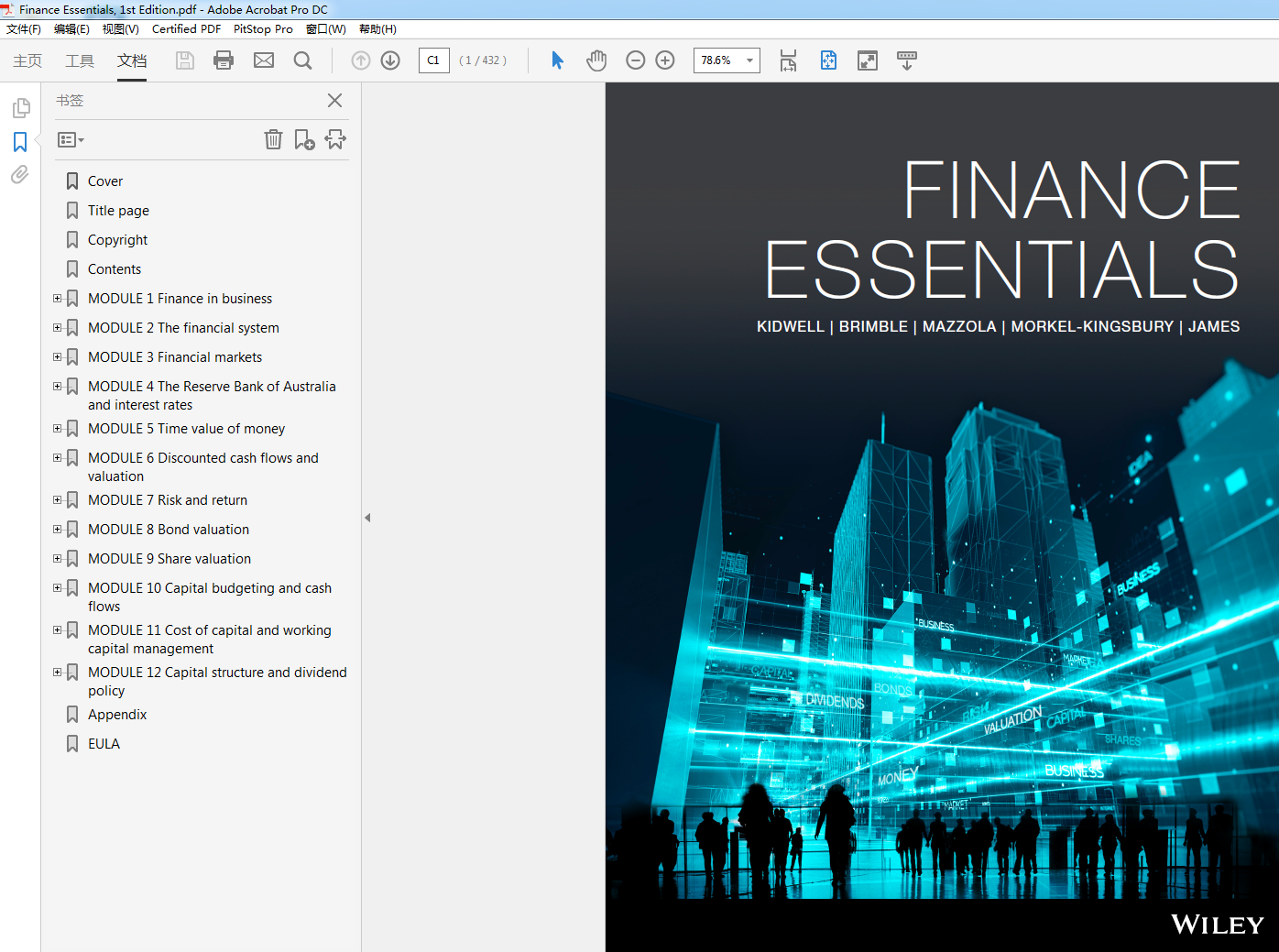The width and height of the screenshot is (1279, 952).
Task: Open 文件(F) File menu
Action: [24, 29]
